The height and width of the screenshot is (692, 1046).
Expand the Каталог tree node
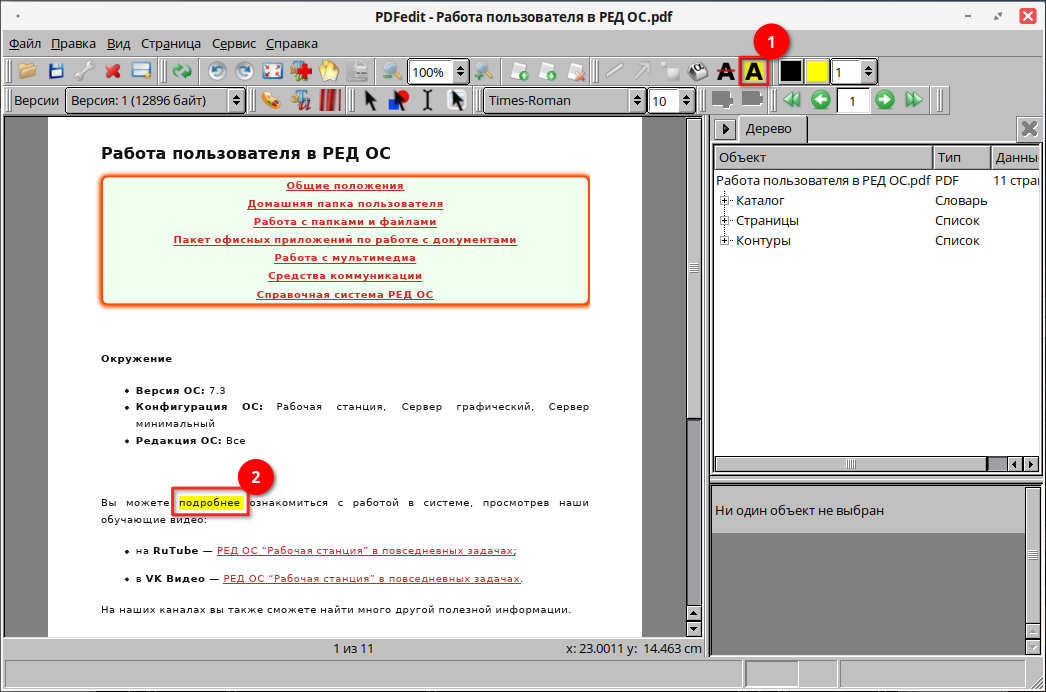tap(725, 201)
